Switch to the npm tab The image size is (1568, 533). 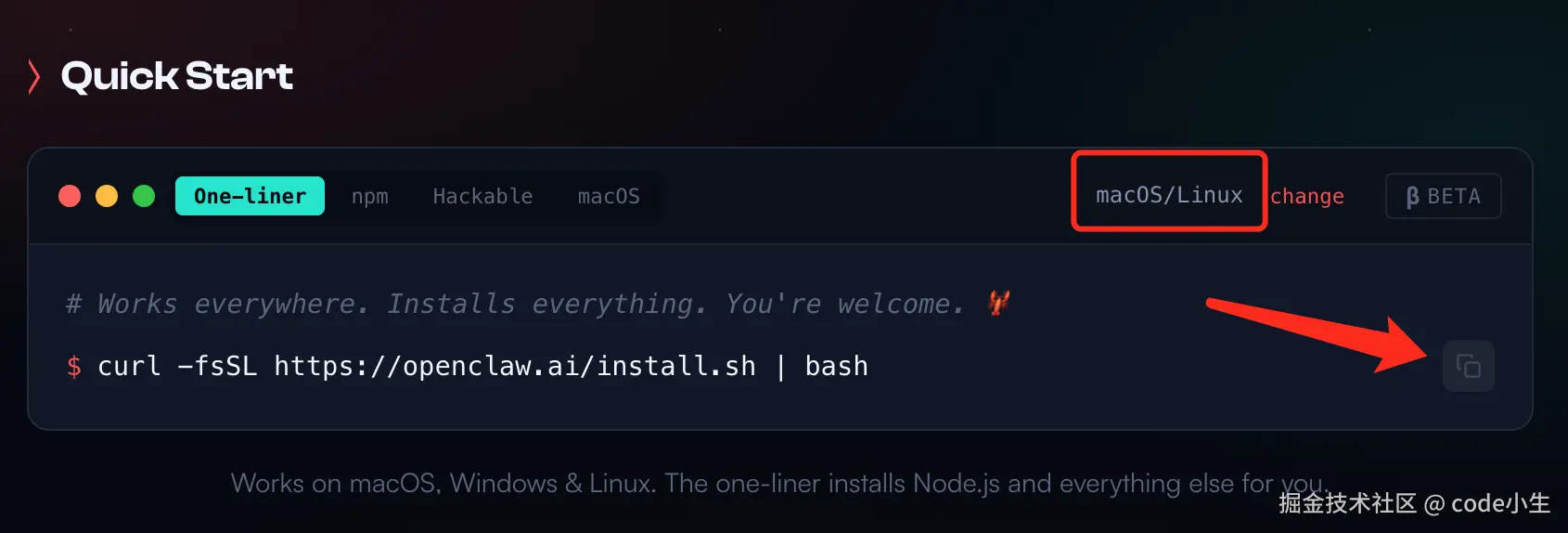[x=369, y=197]
